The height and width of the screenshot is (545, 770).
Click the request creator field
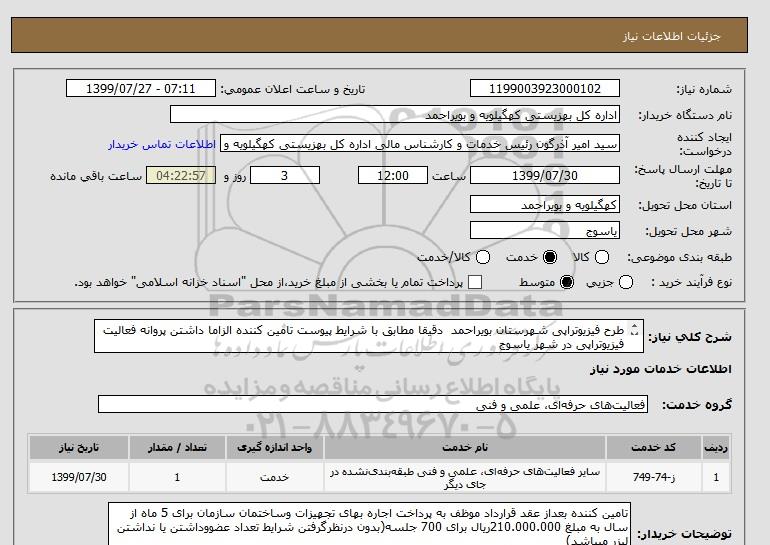(420, 144)
